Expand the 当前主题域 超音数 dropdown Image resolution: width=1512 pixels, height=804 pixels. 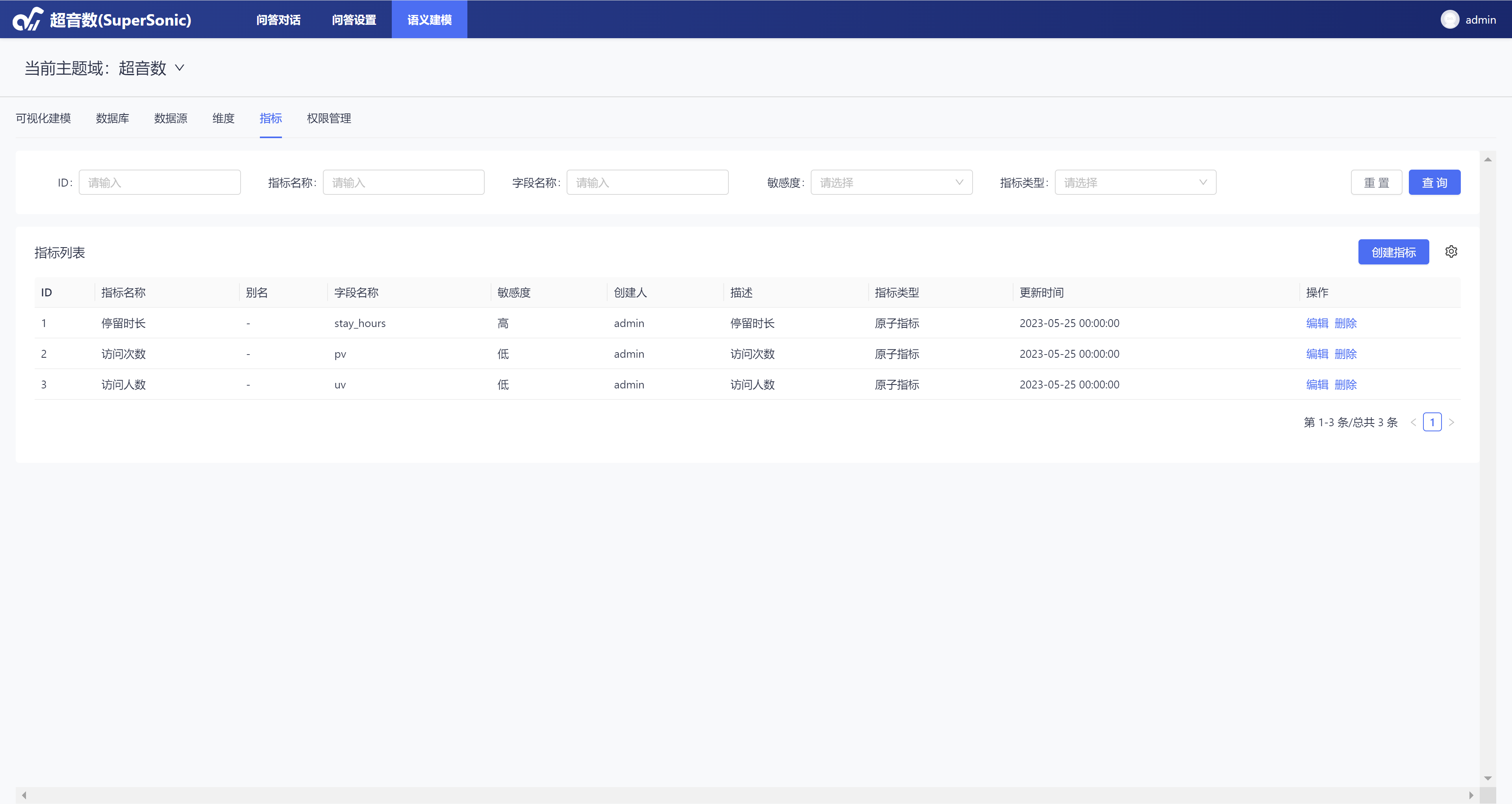pos(180,68)
